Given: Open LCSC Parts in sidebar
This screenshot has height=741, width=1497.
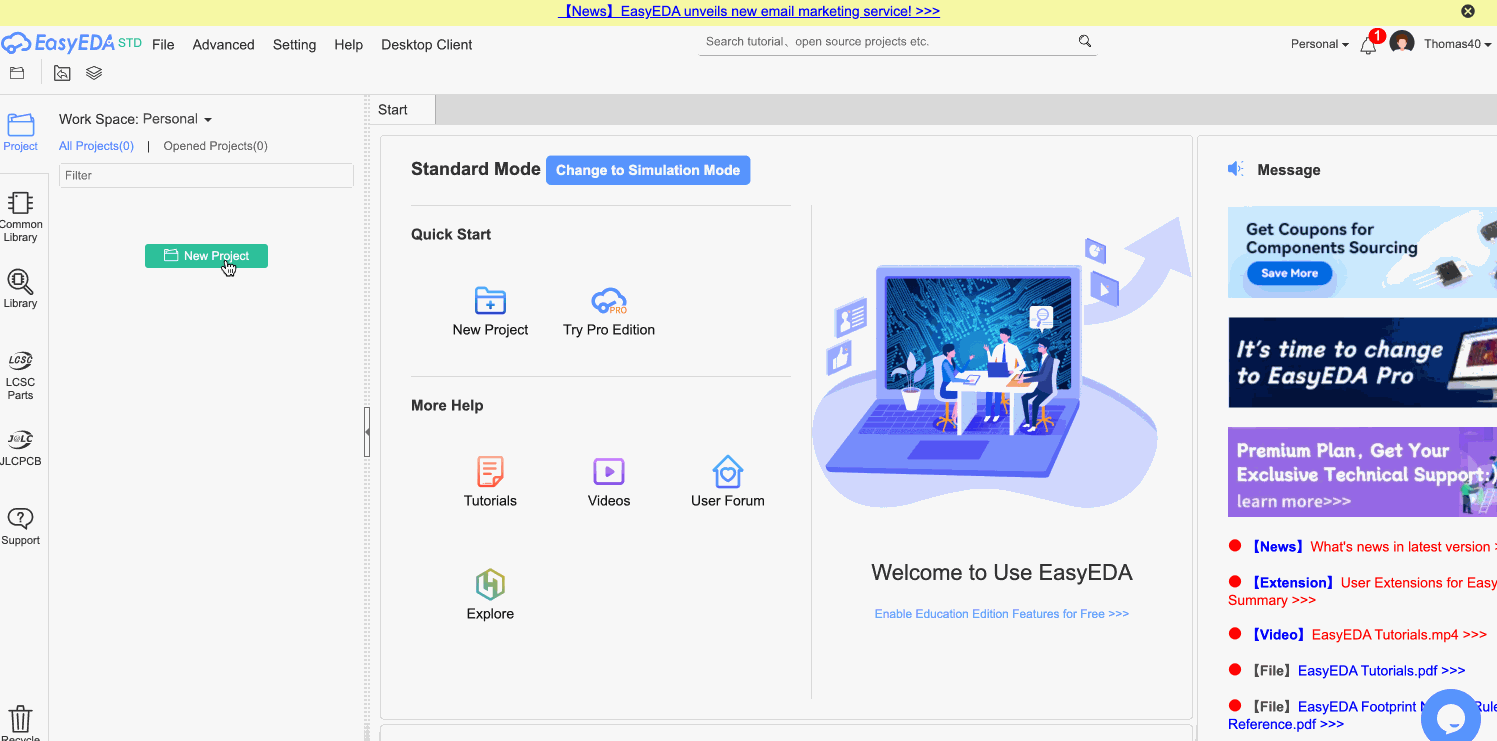Looking at the screenshot, I should [20, 375].
